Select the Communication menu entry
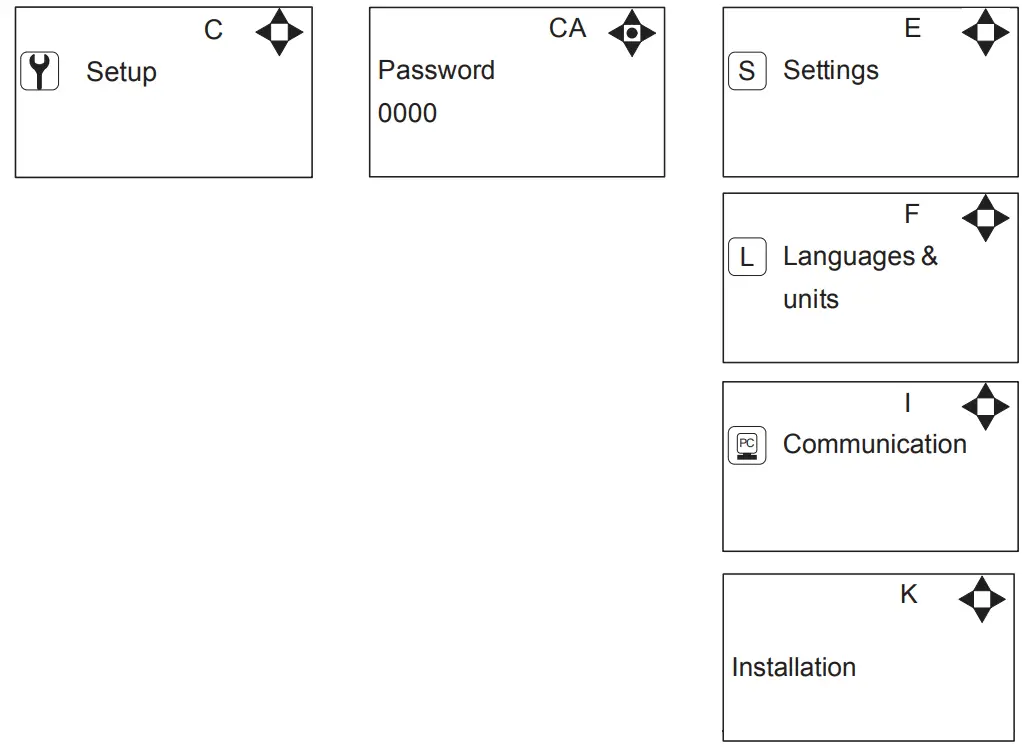This screenshot has width=1022, height=747. click(x=874, y=445)
